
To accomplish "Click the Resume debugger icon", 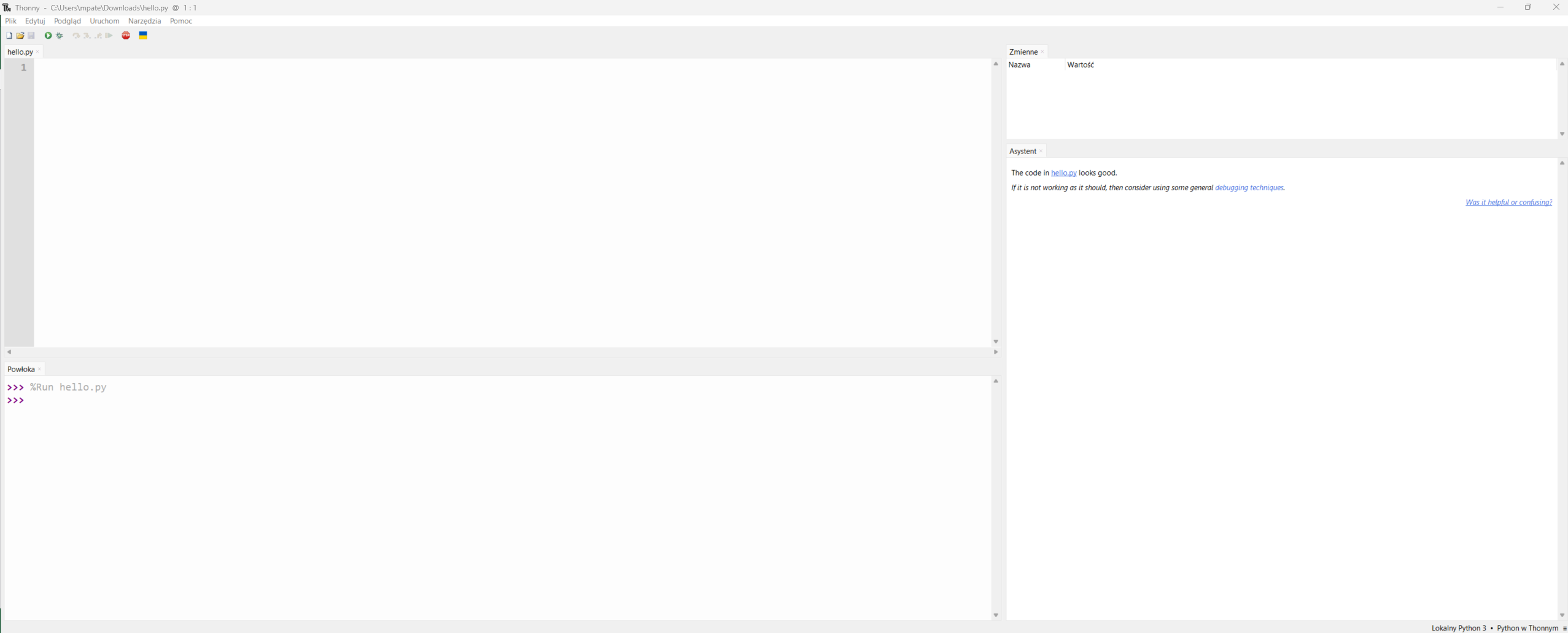I will click(x=109, y=36).
